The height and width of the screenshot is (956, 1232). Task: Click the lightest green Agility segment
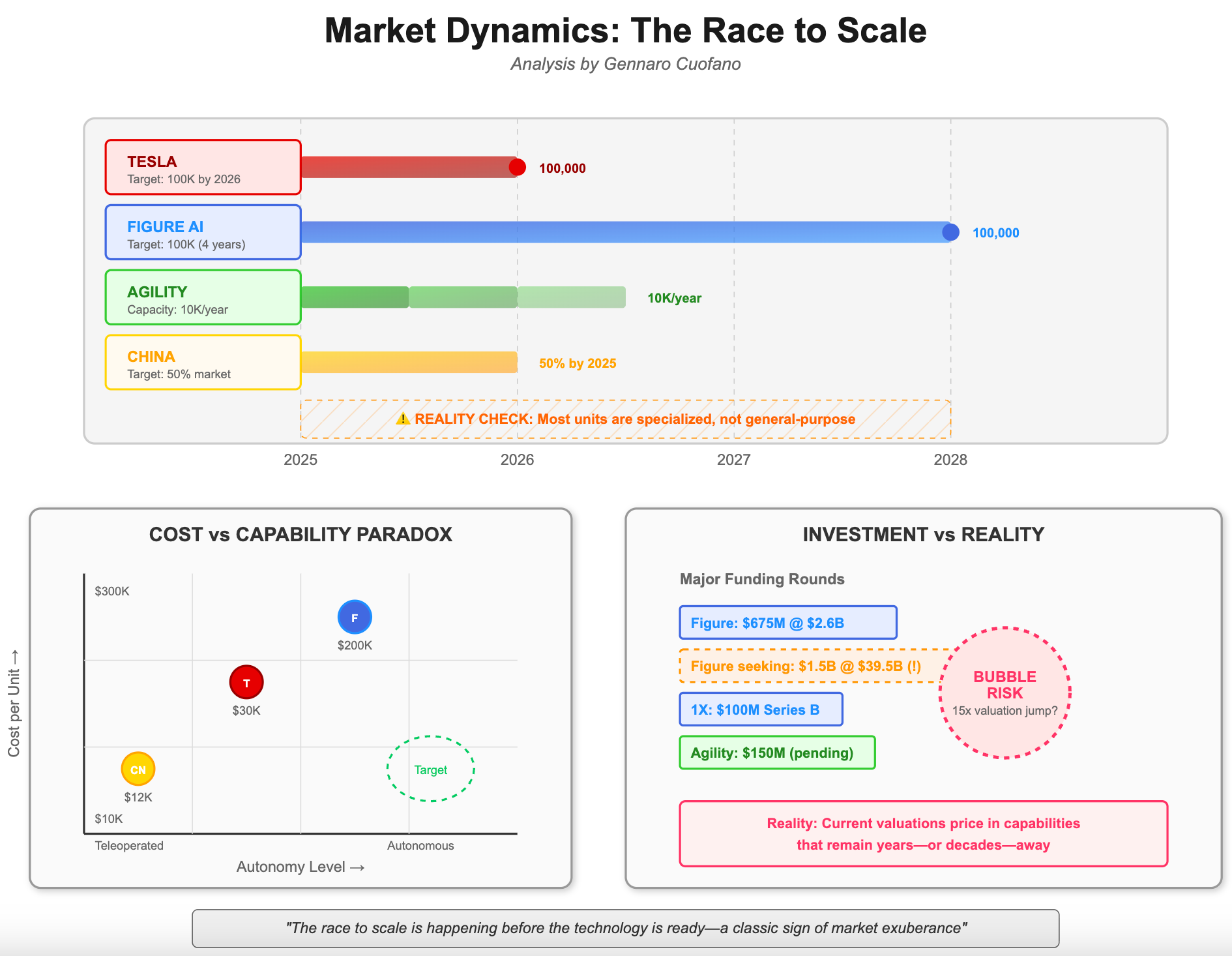[x=572, y=297]
